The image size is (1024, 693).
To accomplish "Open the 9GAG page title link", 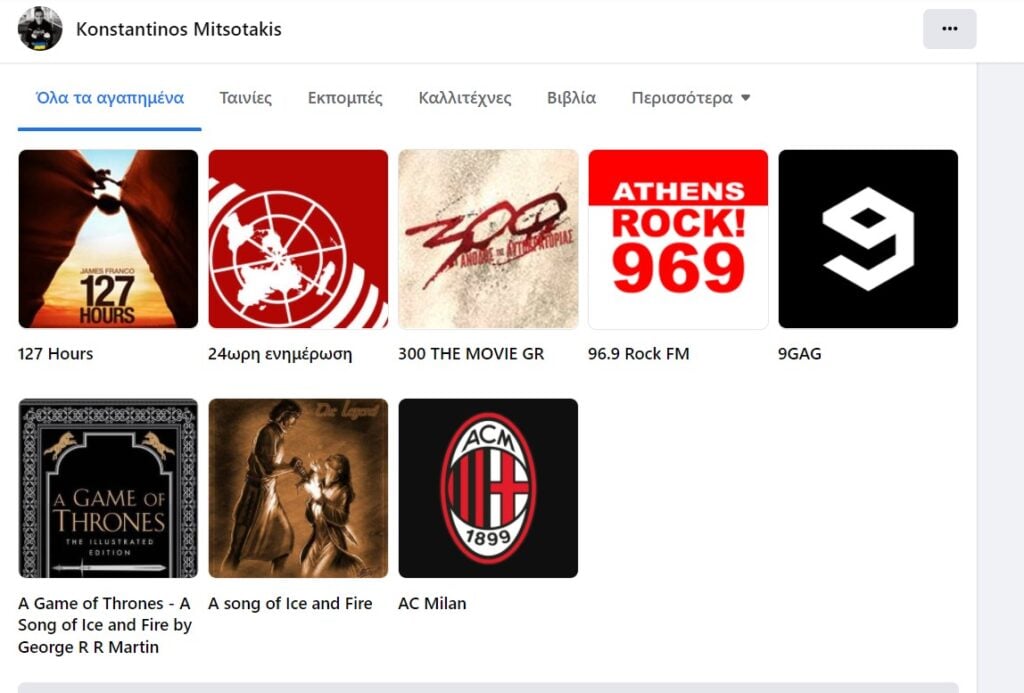I will 800,354.
